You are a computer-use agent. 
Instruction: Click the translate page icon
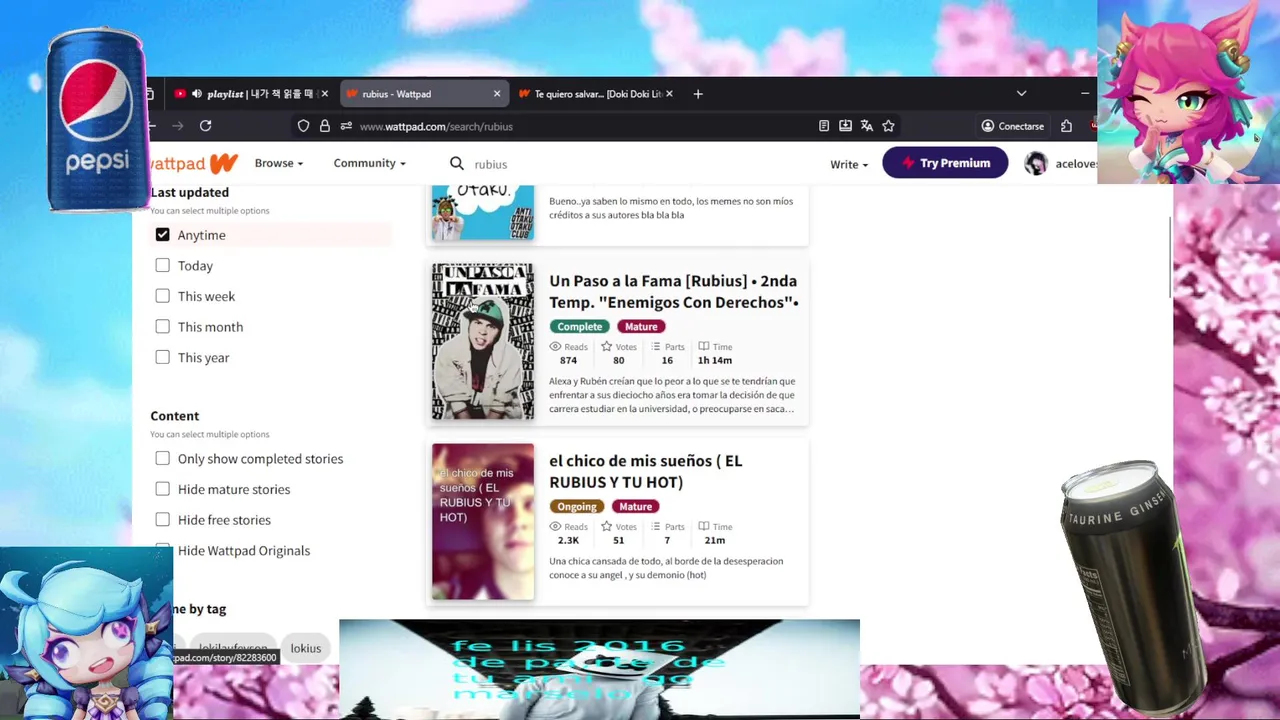pyautogui.click(x=866, y=126)
